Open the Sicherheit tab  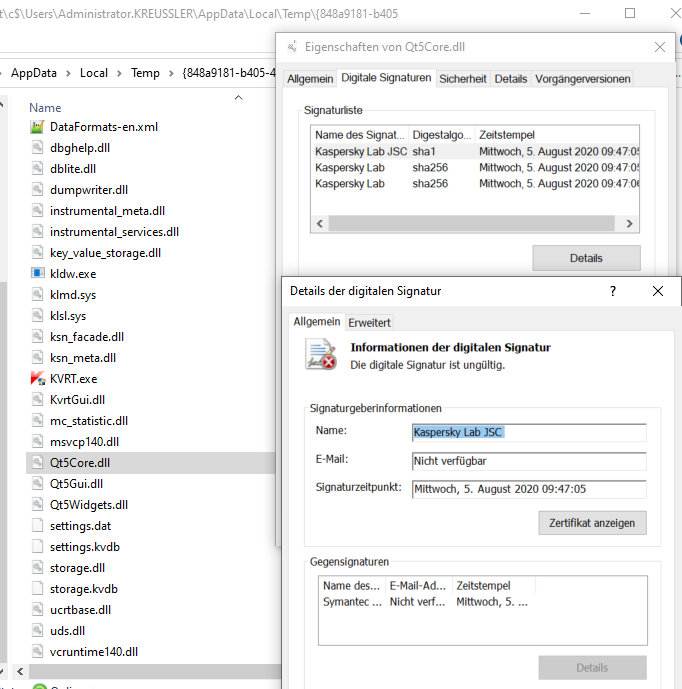tap(463, 79)
